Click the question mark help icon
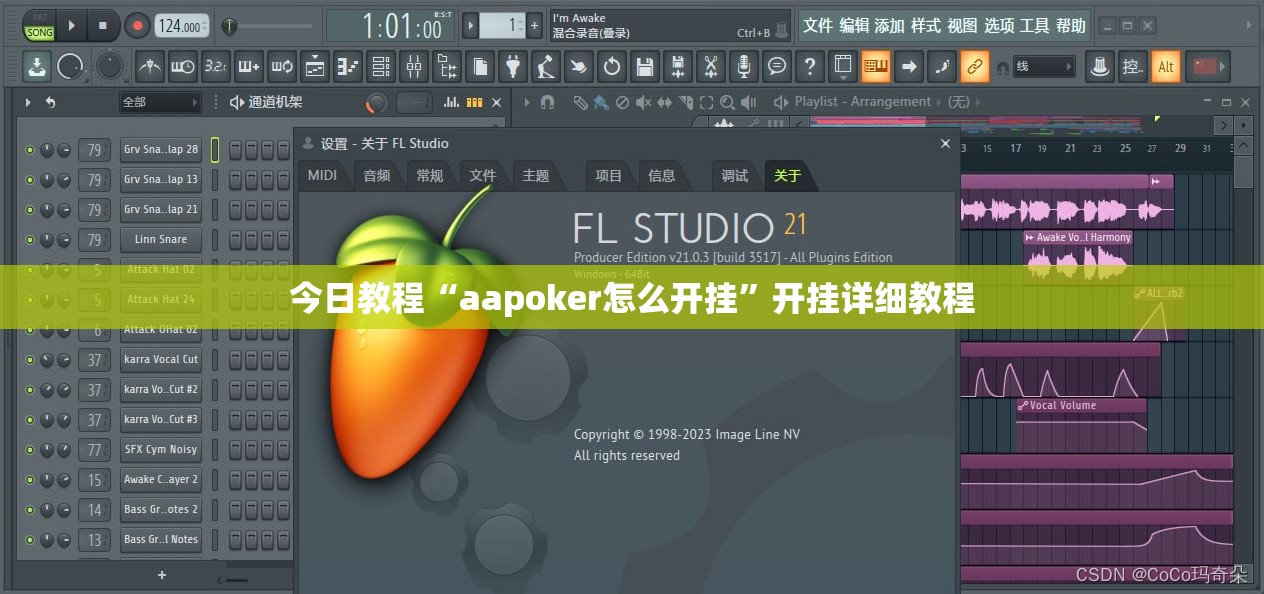Viewport: 1264px width, 594px height. (x=809, y=67)
